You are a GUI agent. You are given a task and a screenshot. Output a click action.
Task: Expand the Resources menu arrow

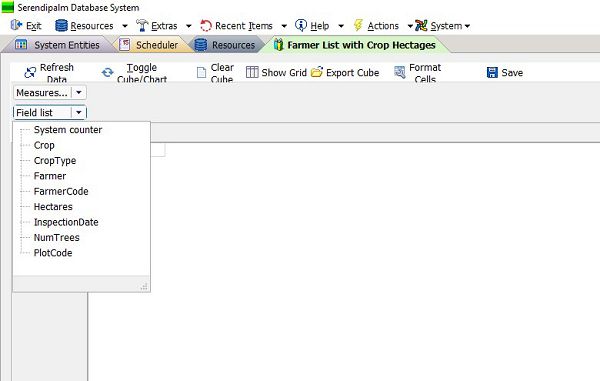[x=125, y=26]
